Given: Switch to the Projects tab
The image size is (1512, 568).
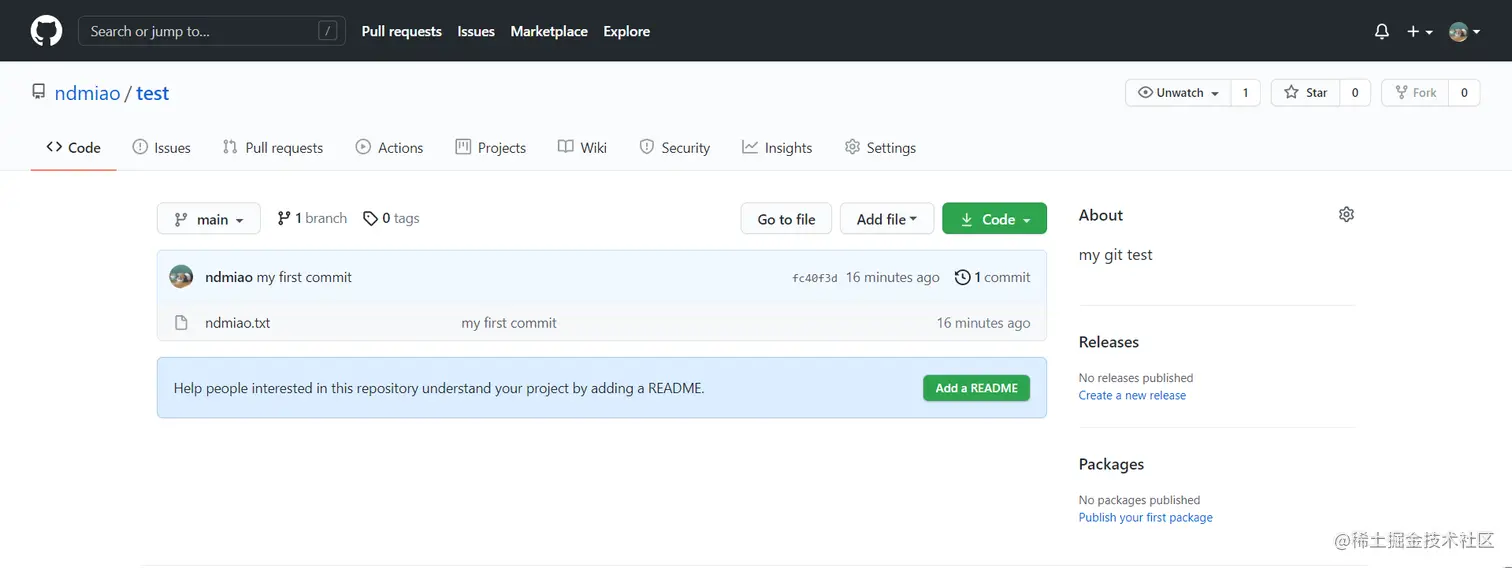Looking at the screenshot, I should [490, 147].
